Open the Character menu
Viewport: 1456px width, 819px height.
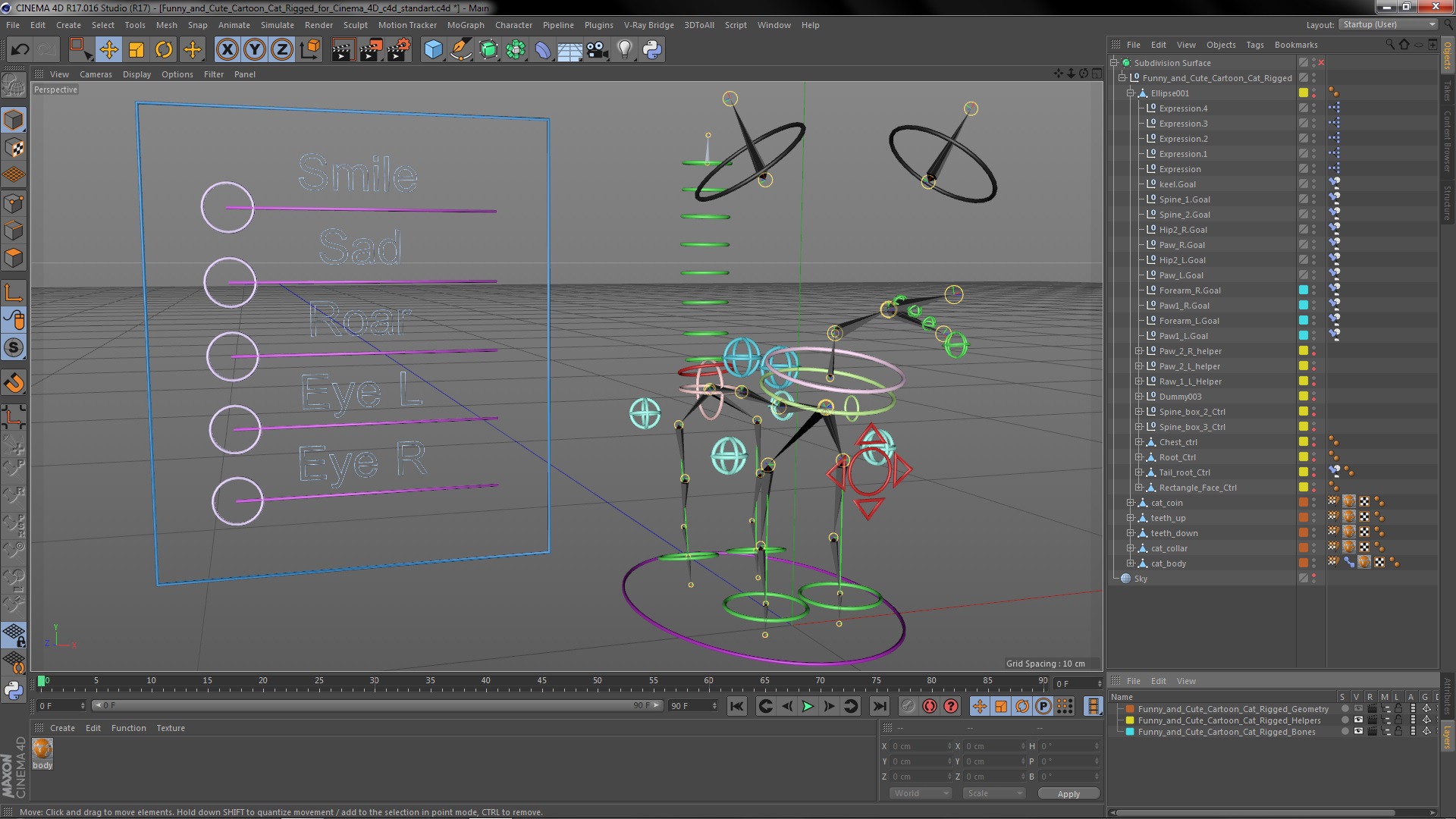pos(513,25)
